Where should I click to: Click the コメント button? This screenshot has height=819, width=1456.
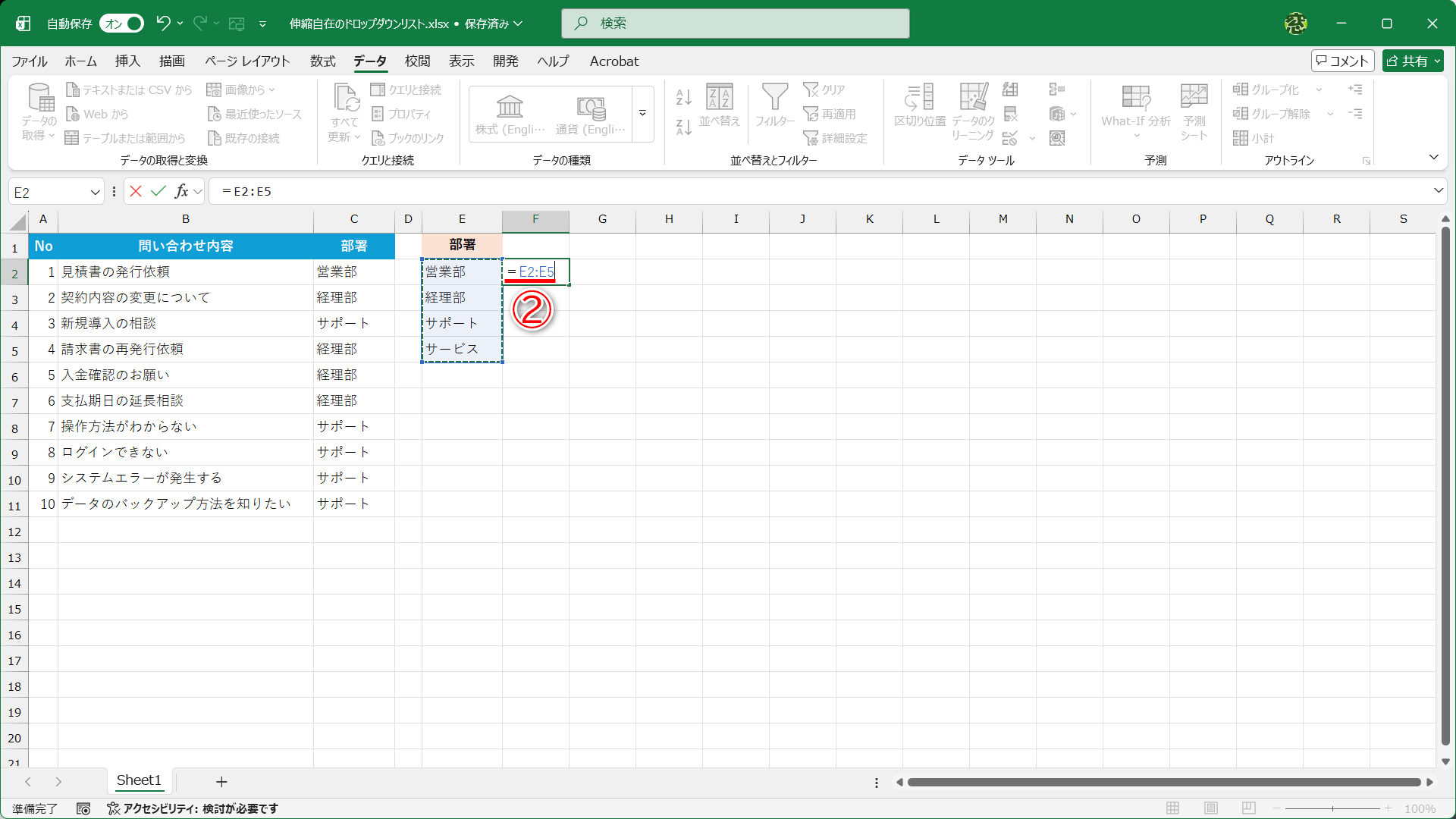[1341, 61]
